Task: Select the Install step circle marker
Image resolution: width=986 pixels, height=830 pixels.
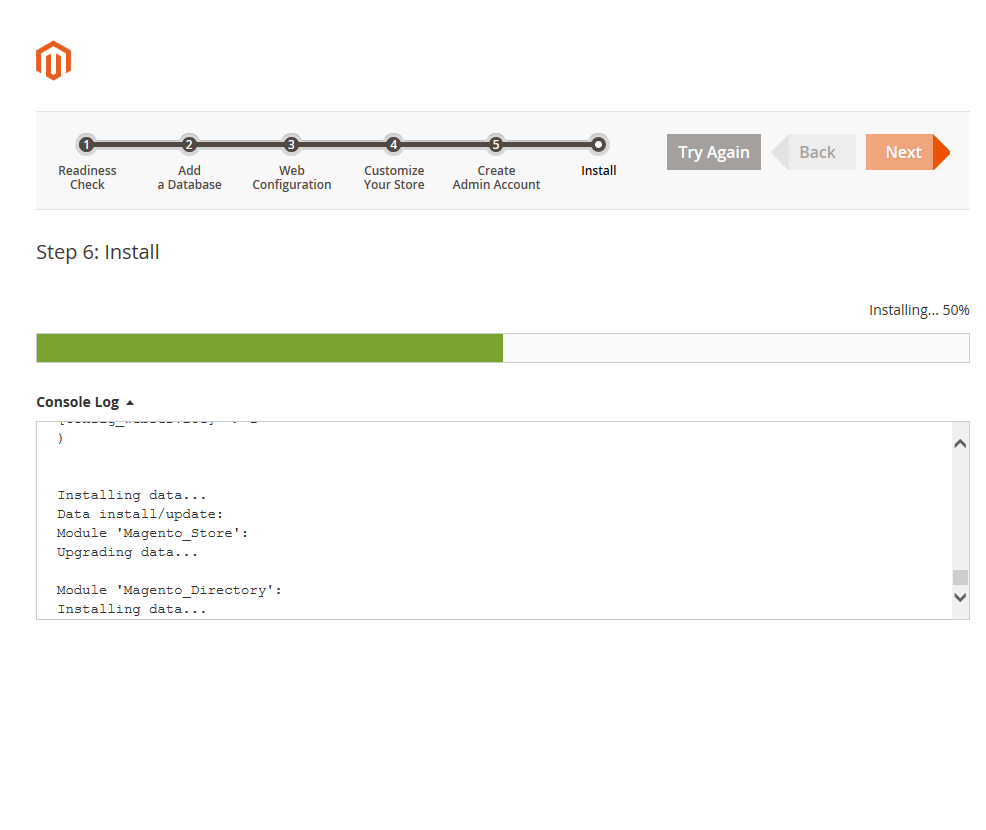Action: [x=598, y=145]
